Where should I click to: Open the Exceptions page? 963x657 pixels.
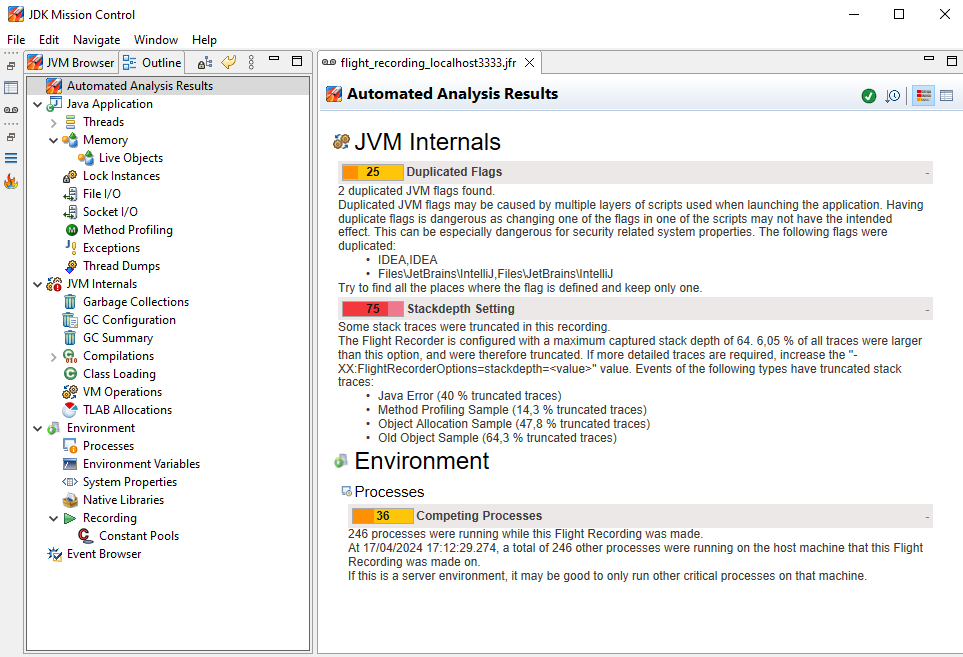click(111, 248)
